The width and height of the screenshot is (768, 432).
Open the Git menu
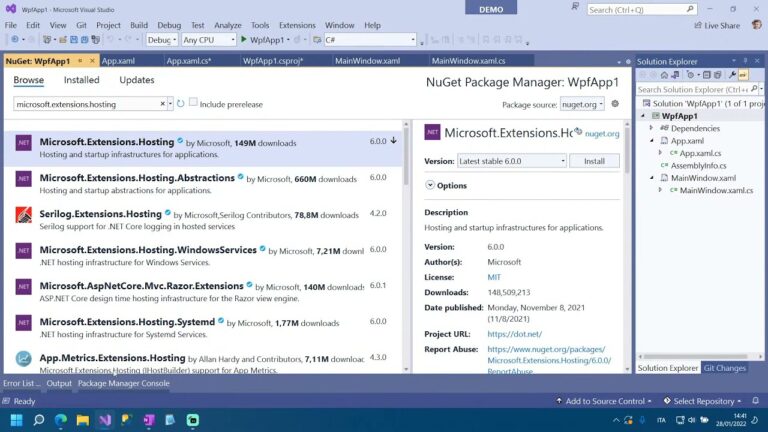pos(81,25)
